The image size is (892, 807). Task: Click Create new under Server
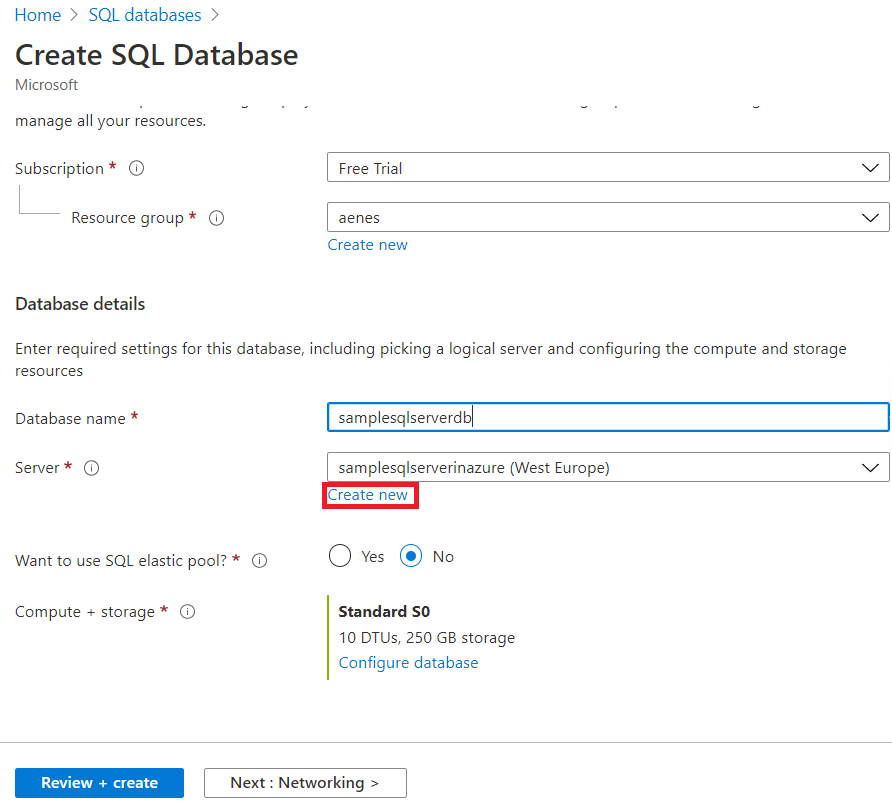tap(370, 495)
